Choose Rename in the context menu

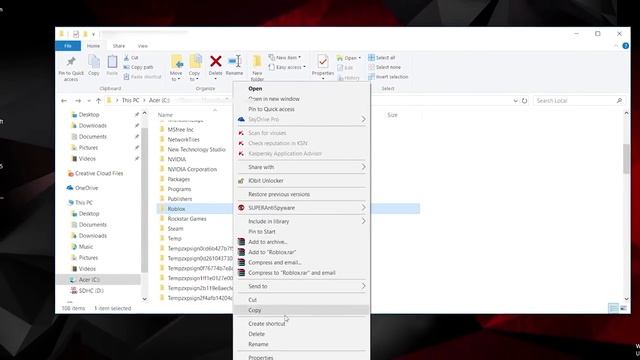click(301, 344)
